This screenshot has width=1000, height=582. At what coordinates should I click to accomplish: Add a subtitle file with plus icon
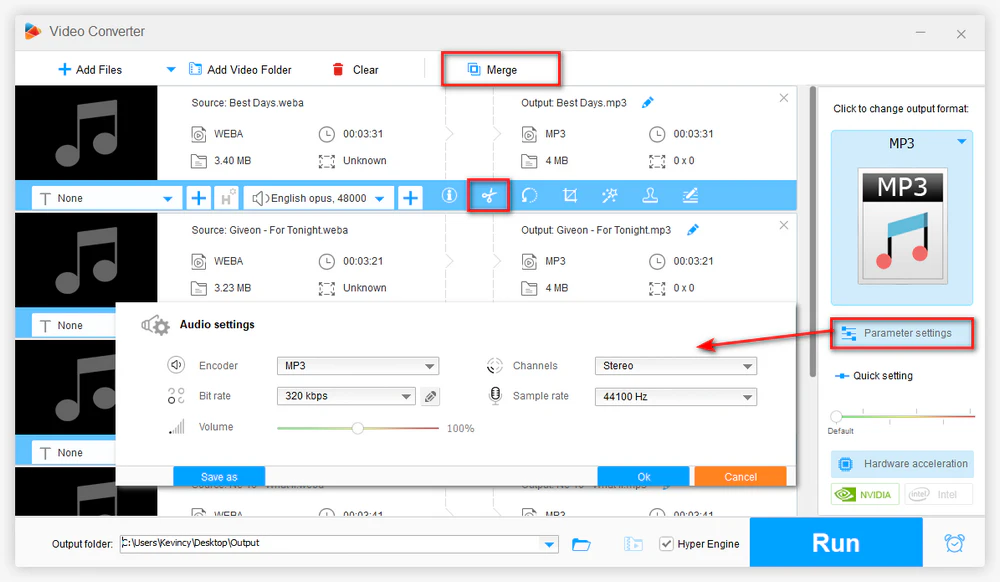pyautogui.click(x=198, y=198)
